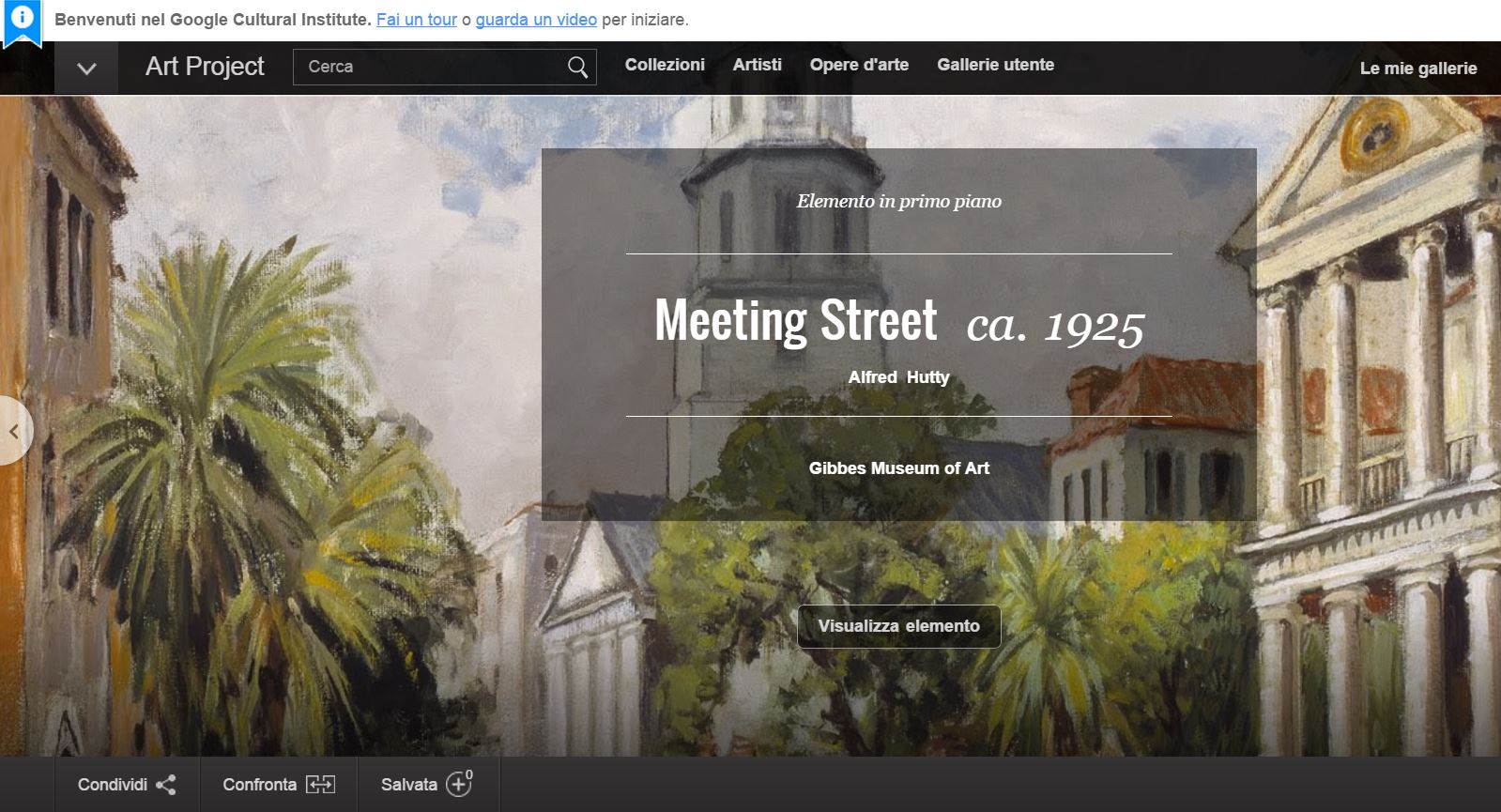The width and height of the screenshot is (1501, 812).
Task: Click the Salvata plus icon
Action: (x=458, y=785)
